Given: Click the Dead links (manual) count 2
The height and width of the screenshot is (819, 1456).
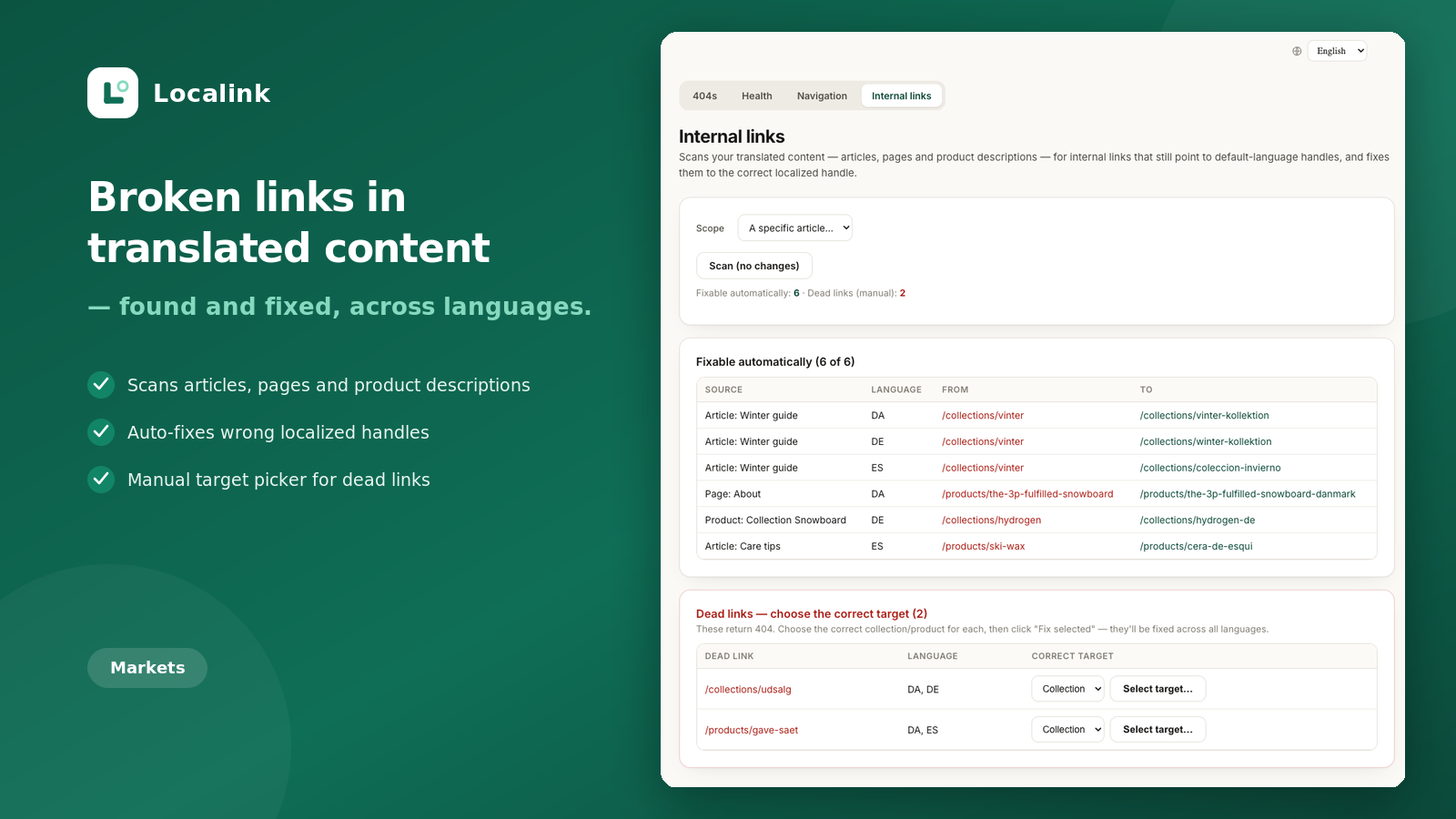Looking at the screenshot, I should click(x=903, y=293).
